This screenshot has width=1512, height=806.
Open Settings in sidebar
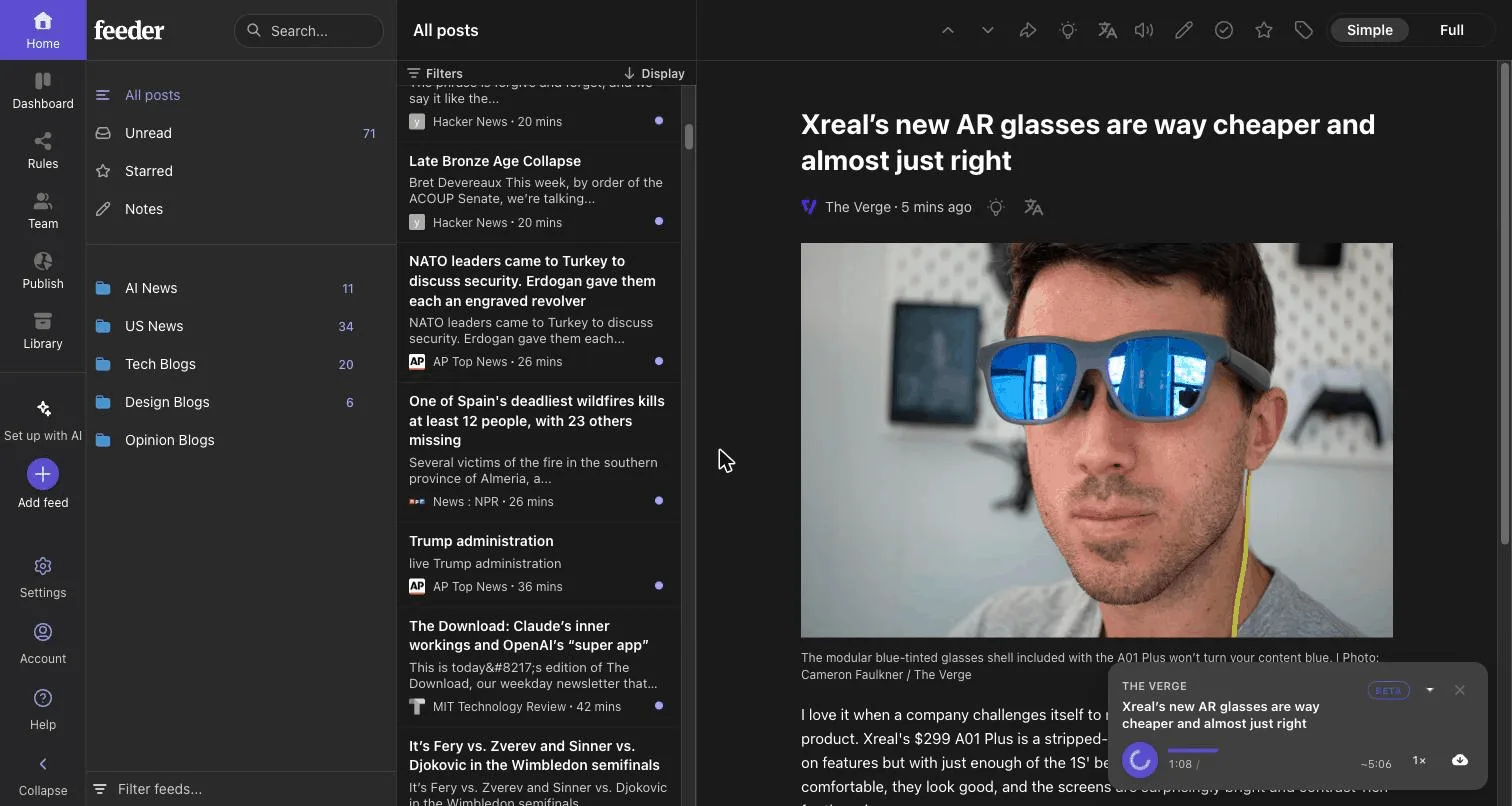(x=43, y=578)
